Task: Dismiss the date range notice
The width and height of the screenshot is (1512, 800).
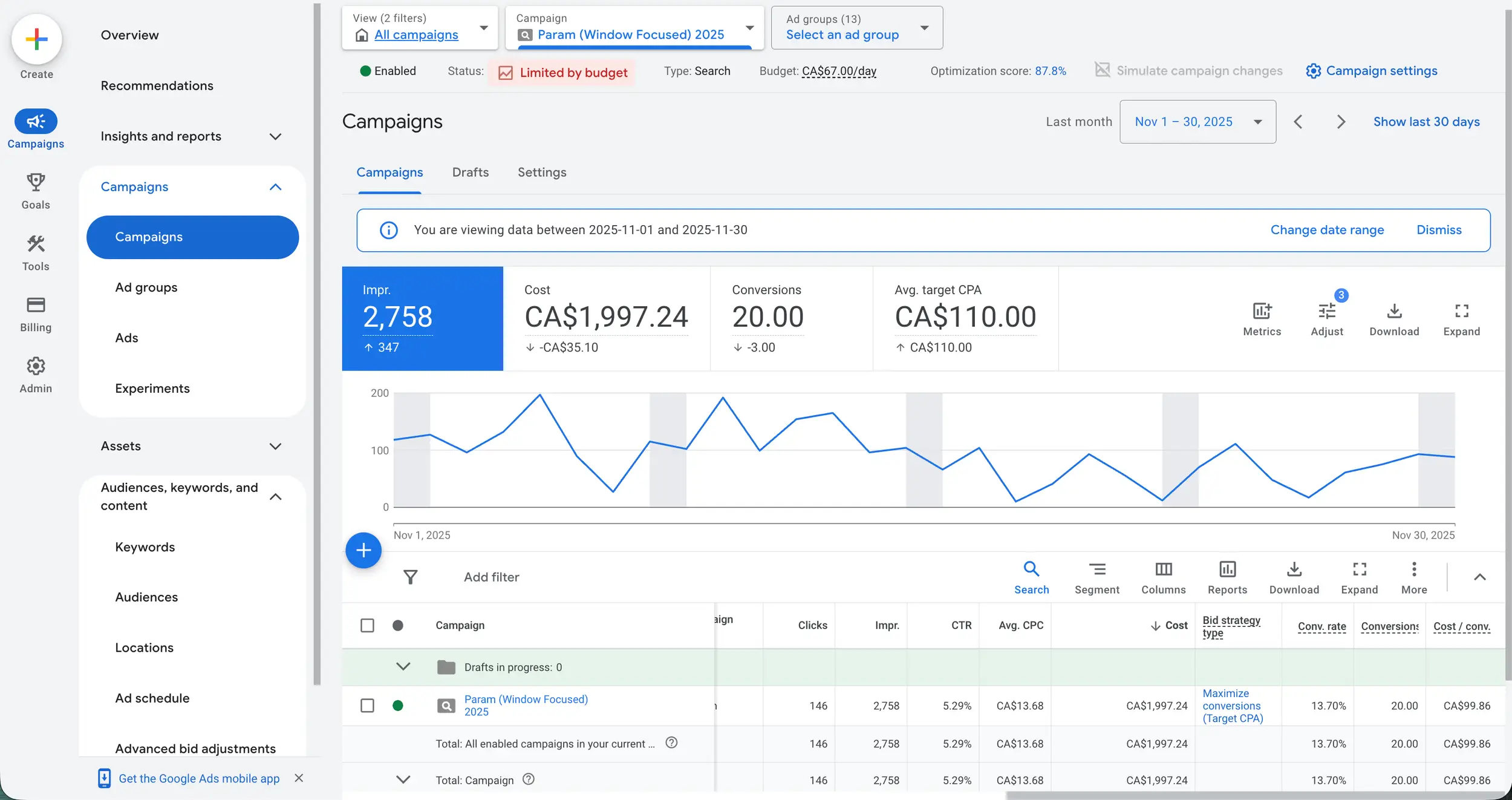Action: (1438, 230)
